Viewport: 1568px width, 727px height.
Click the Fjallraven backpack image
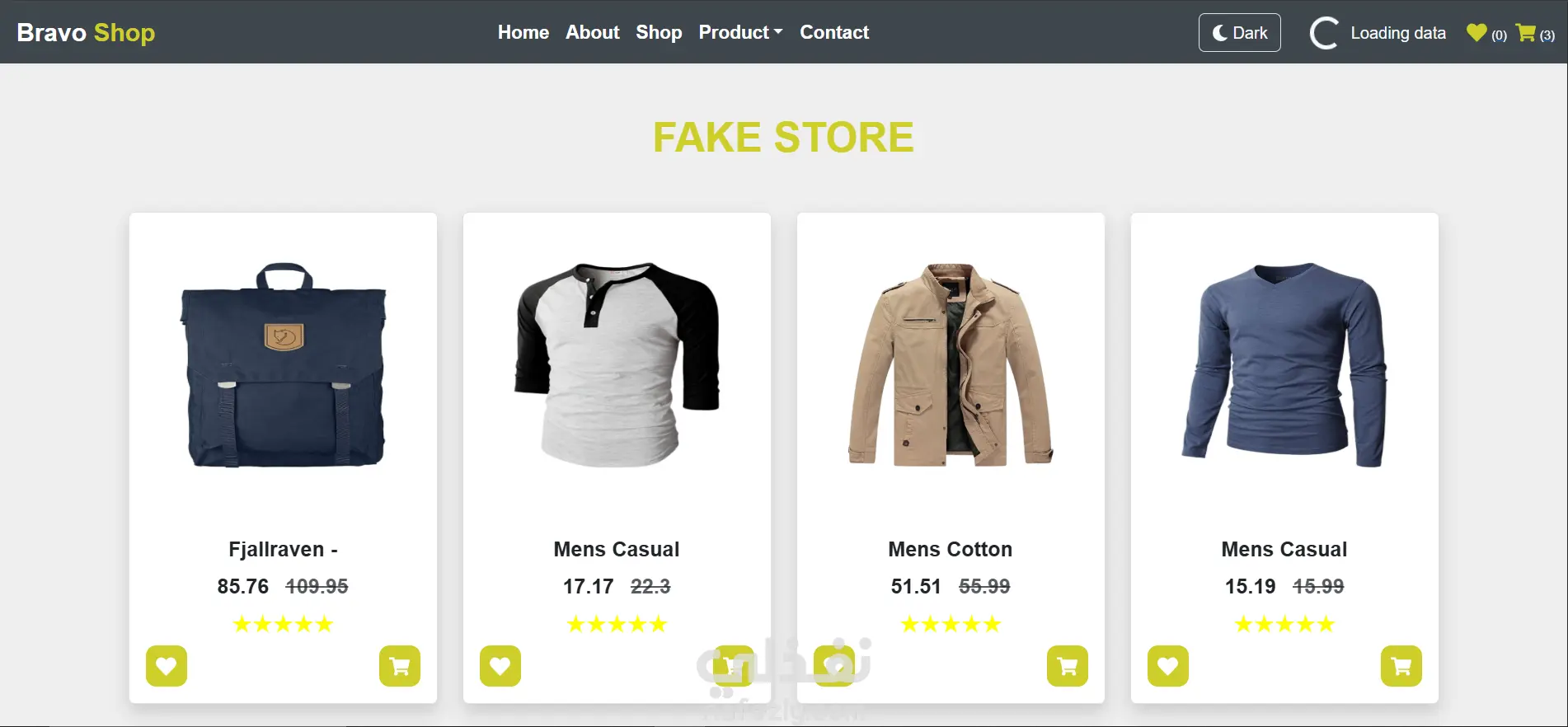(x=284, y=365)
